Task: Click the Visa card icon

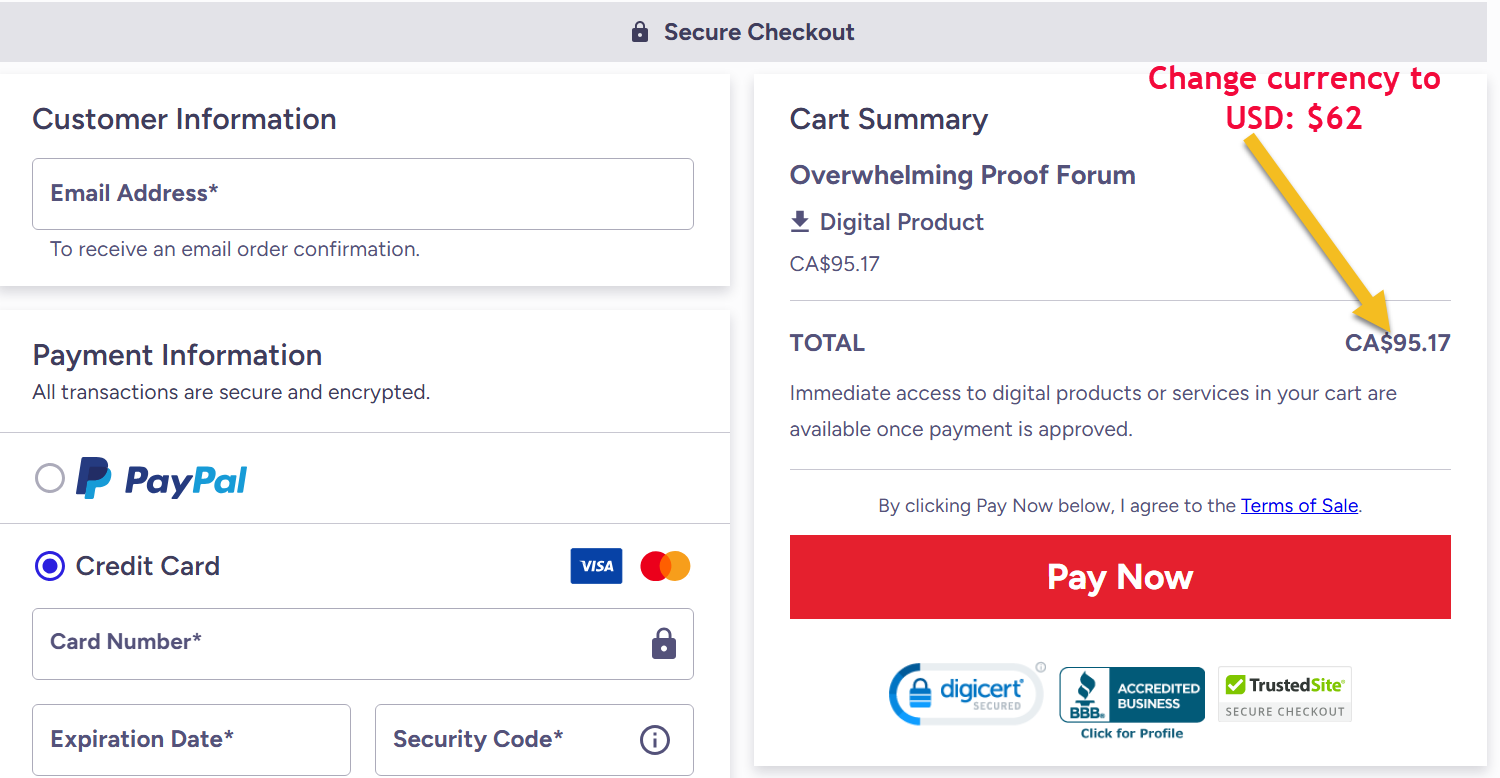Action: [596, 566]
